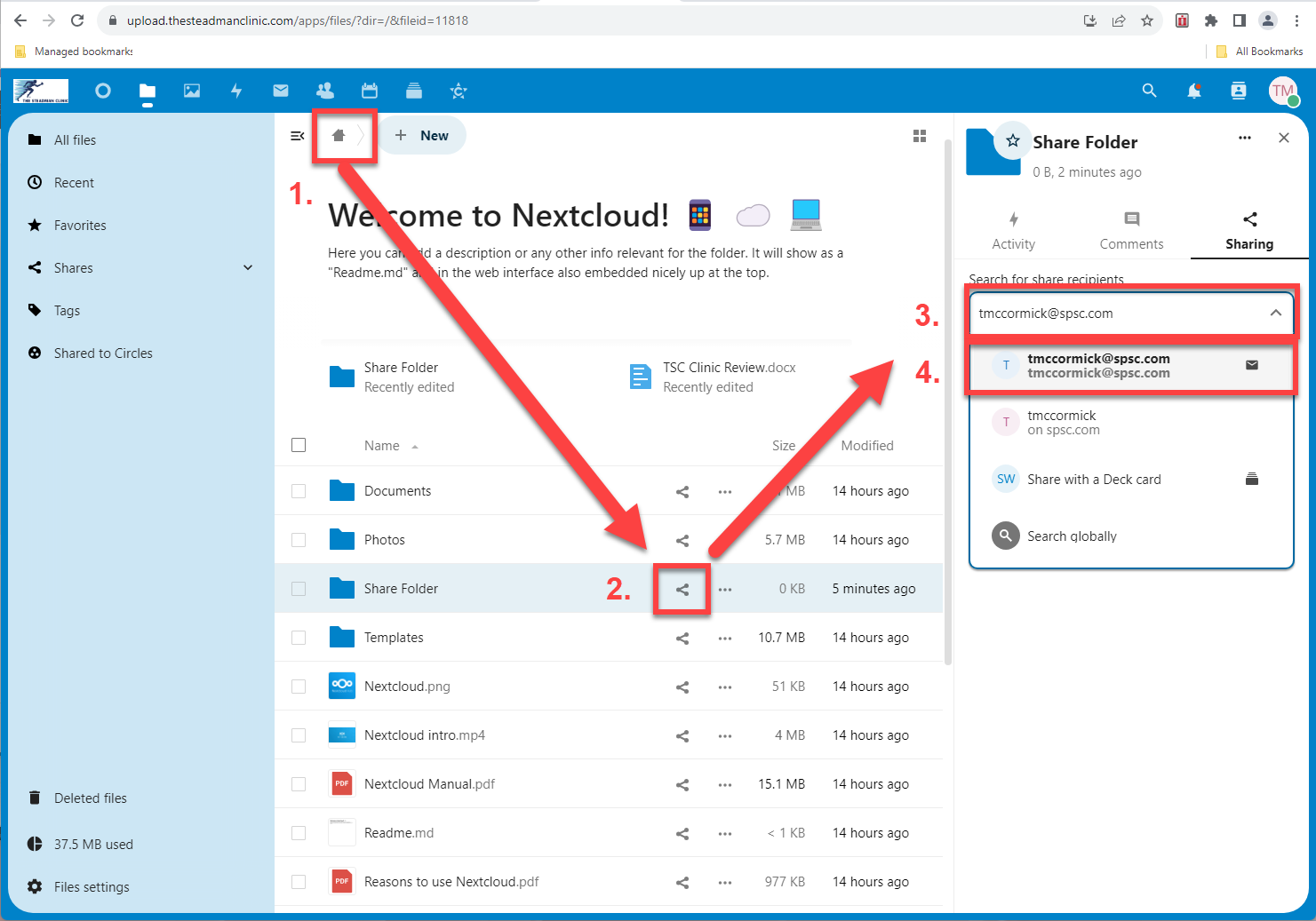
Task: Open the Dashboard app icon
Action: click(x=103, y=91)
